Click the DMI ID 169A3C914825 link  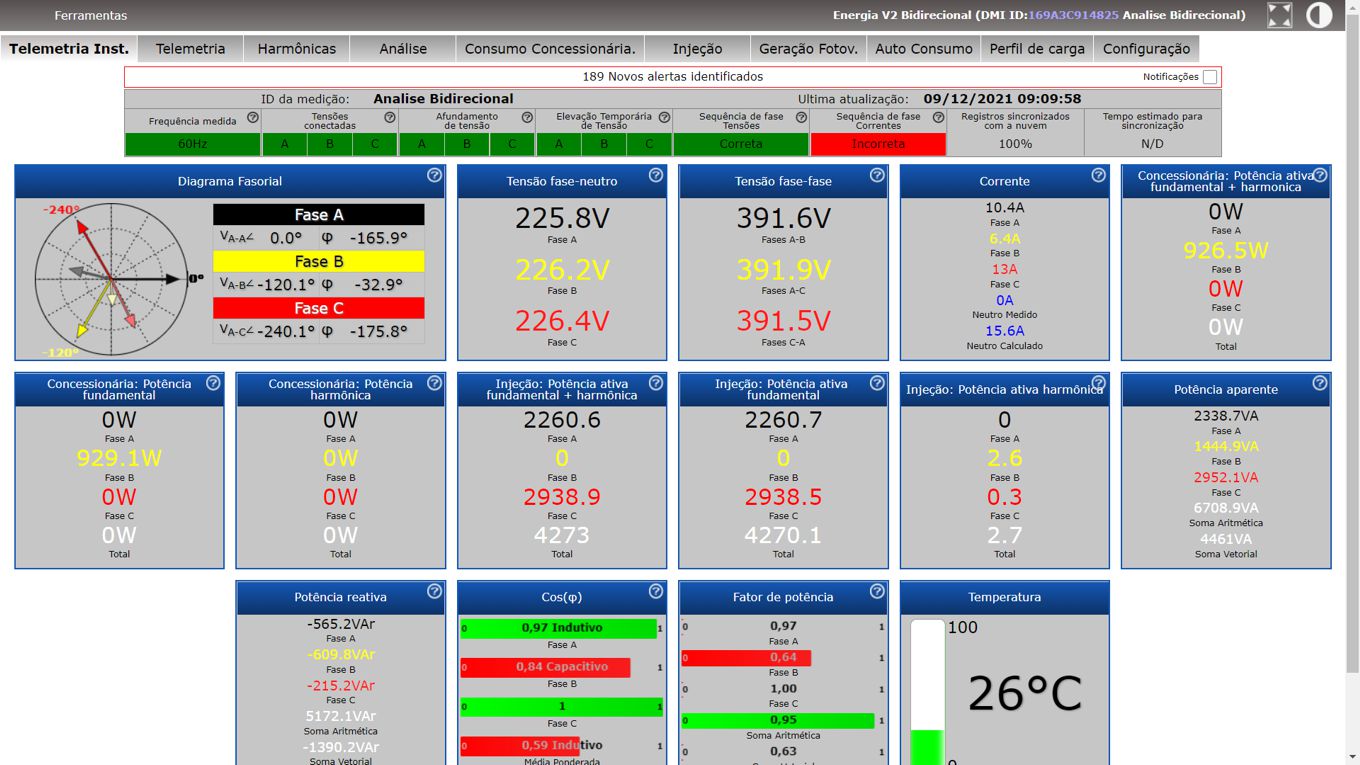(x=1073, y=15)
